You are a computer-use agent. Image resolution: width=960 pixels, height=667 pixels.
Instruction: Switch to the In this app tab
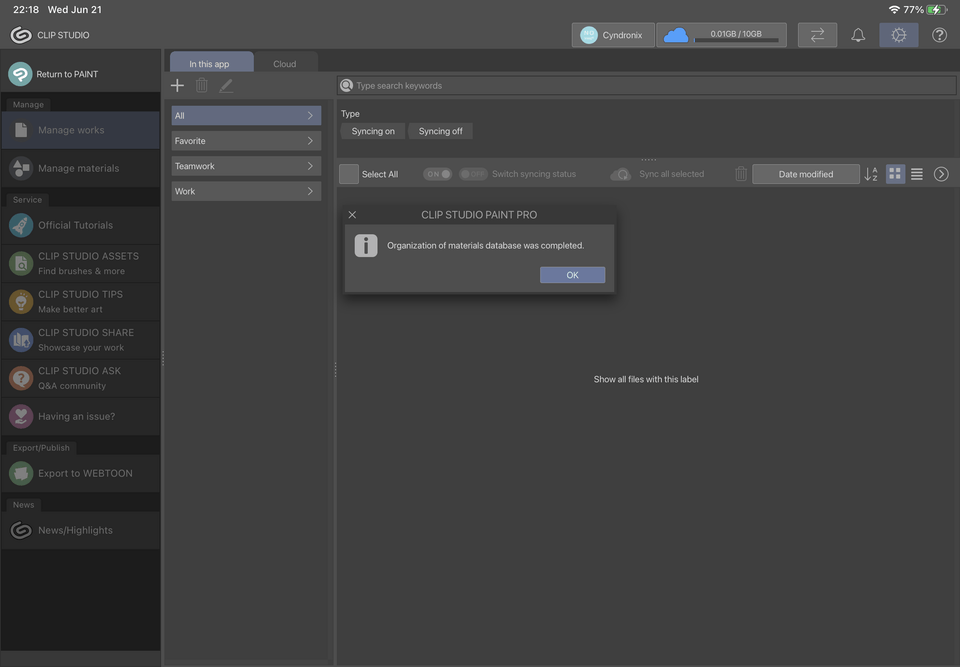211,62
